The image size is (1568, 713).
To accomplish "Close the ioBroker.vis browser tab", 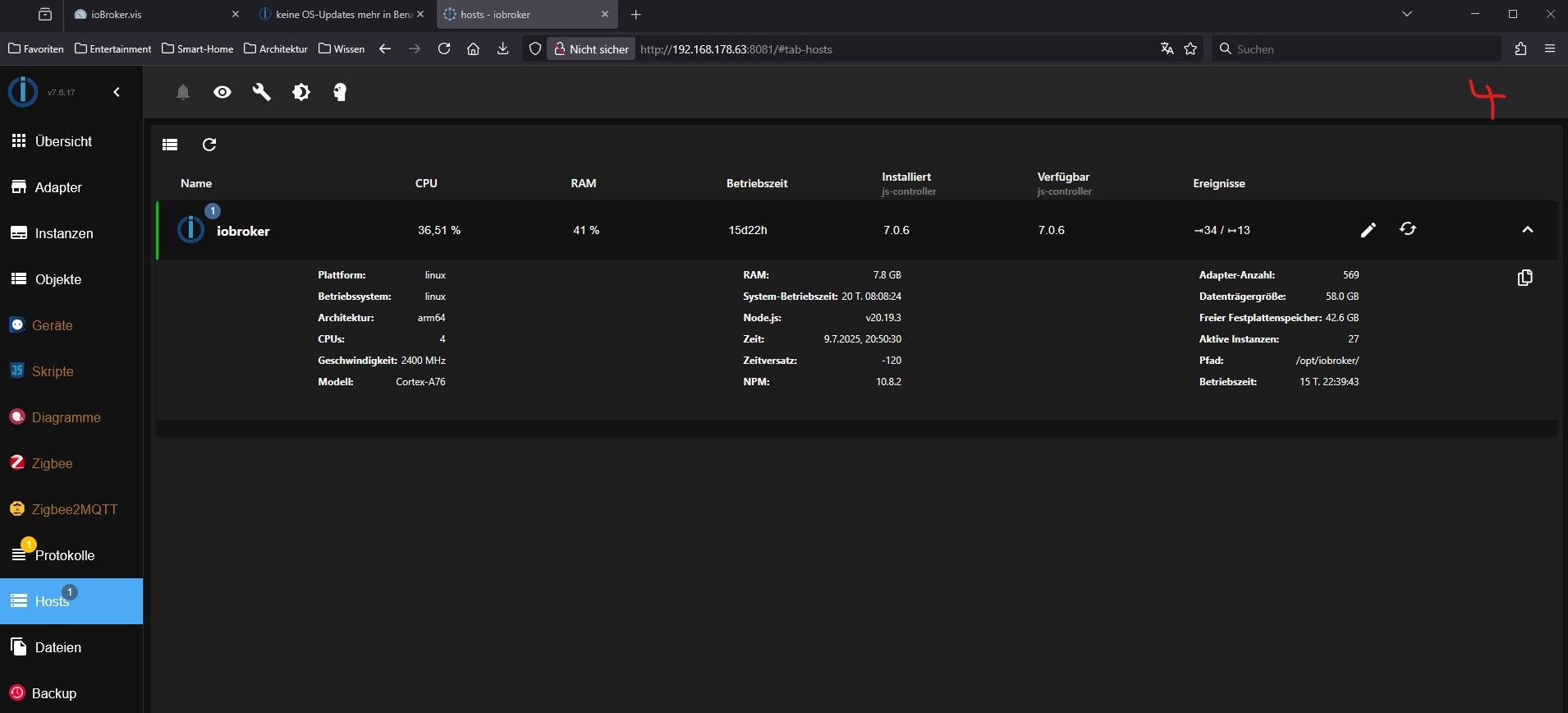I will 236,14.
